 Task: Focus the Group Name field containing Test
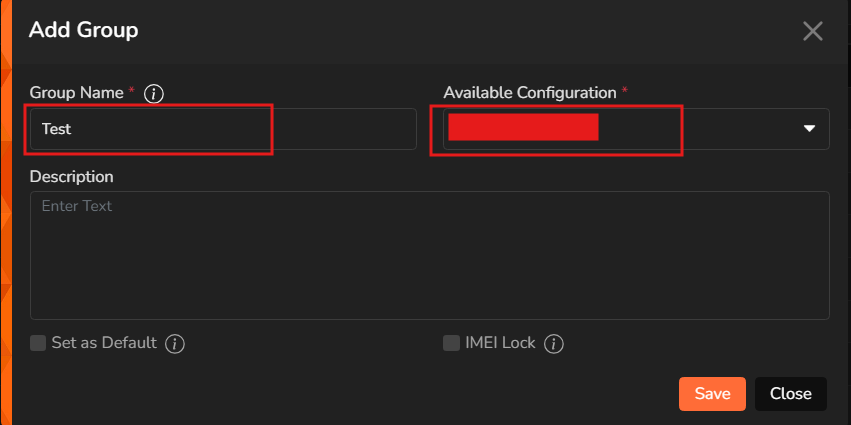click(x=222, y=129)
